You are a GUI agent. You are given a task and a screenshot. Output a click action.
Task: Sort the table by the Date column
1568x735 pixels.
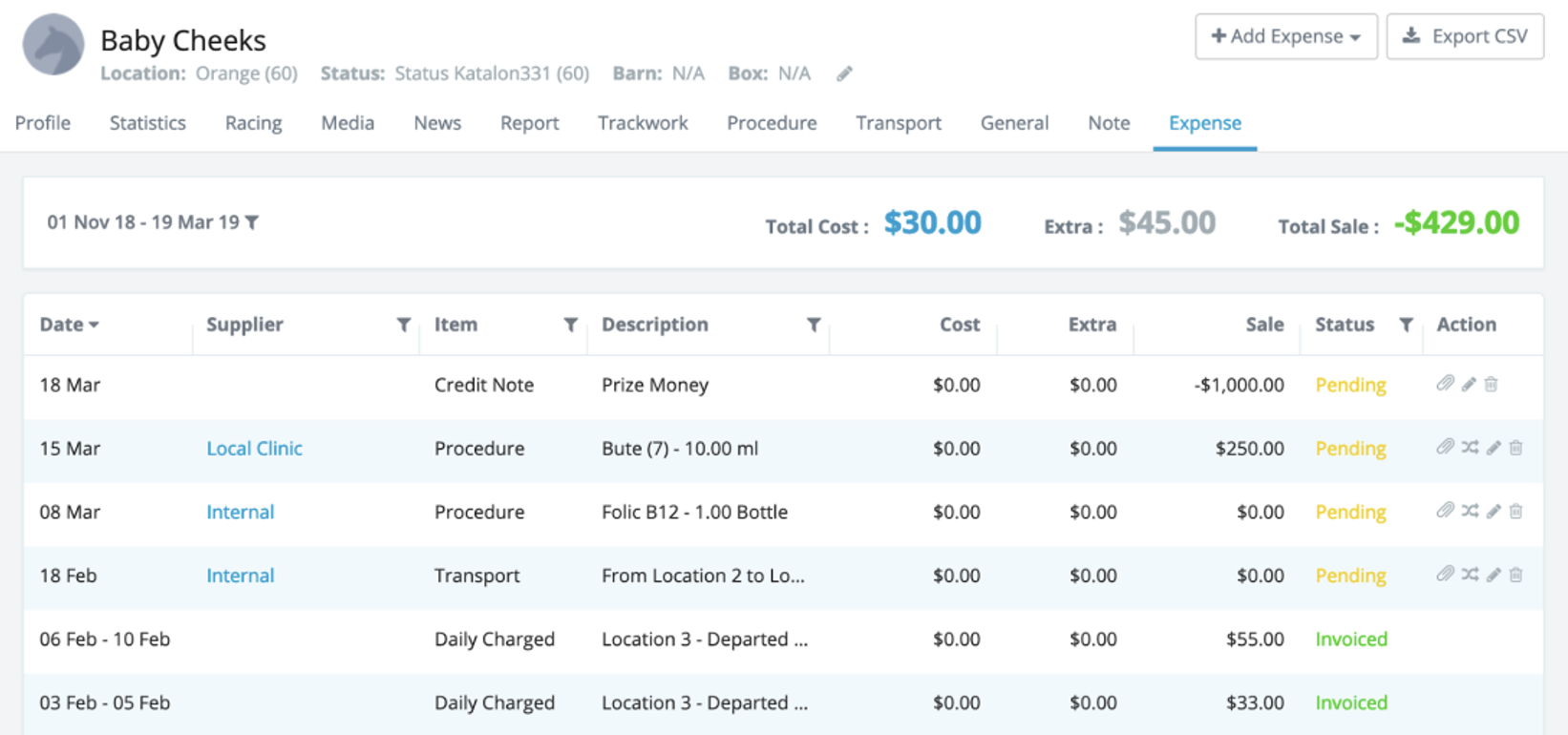click(69, 325)
